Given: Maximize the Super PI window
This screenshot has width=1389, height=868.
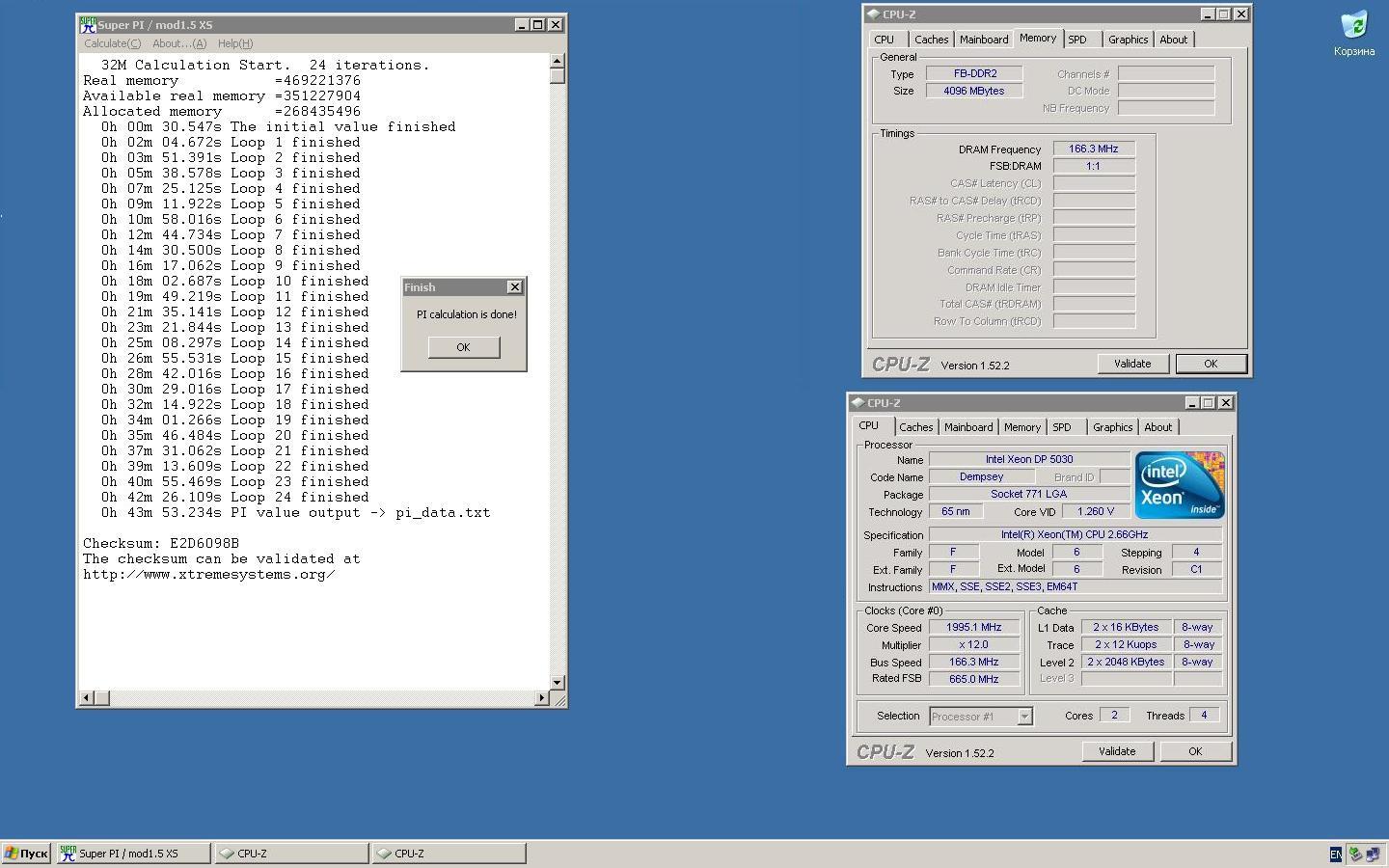Looking at the screenshot, I should [x=537, y=24].
